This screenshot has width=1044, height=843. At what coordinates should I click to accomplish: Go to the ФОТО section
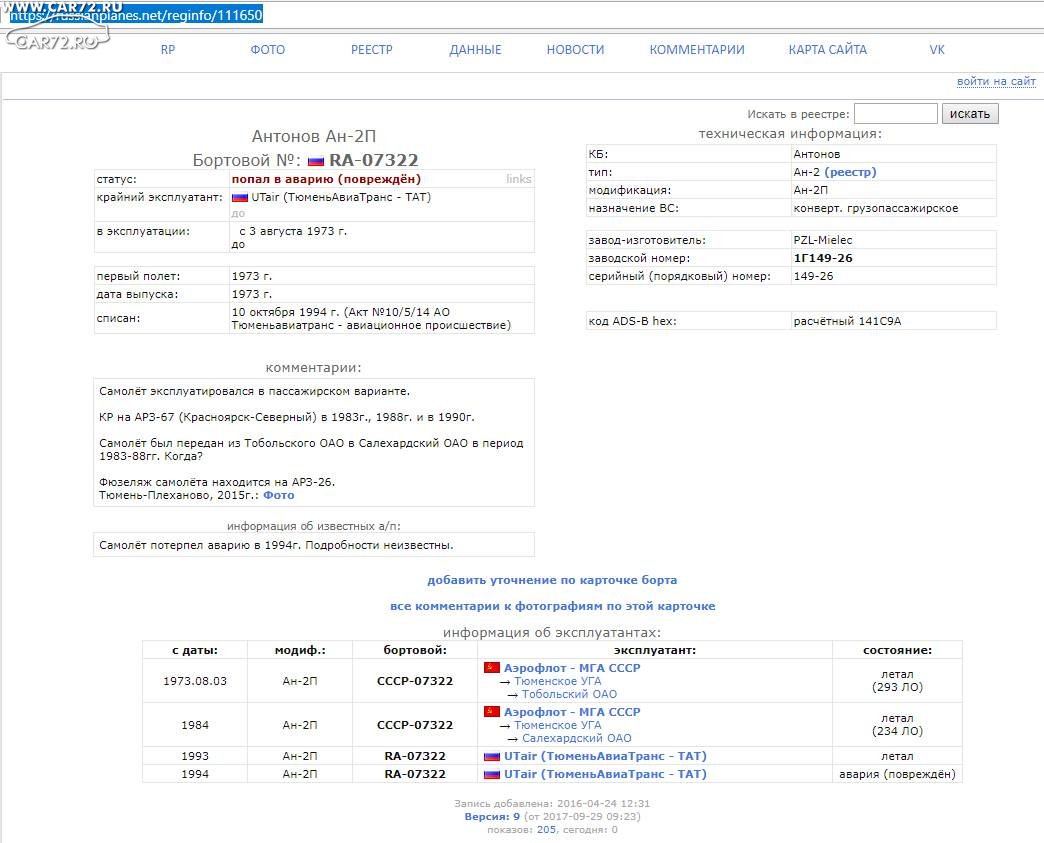coord(268,50)
